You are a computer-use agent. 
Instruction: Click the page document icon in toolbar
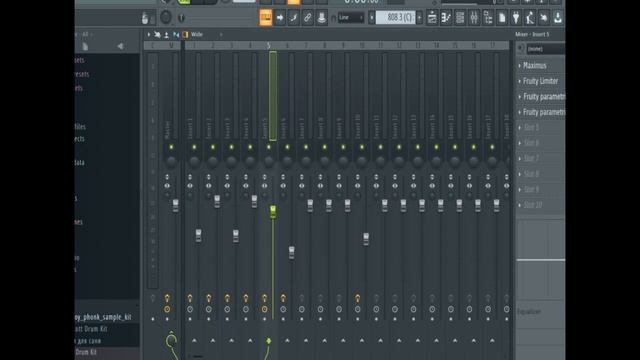[502, 18]
